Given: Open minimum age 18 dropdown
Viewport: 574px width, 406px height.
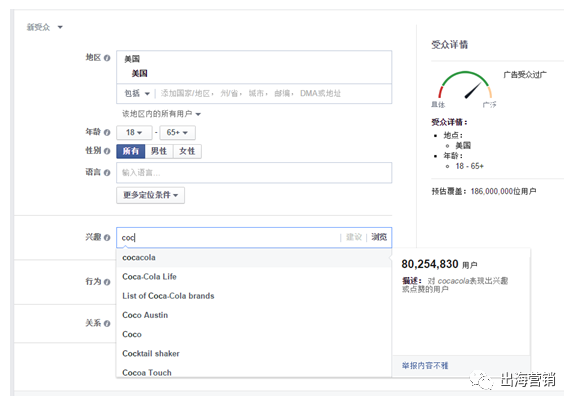Looking at the screenshot, I should click(x=134, y=133).
